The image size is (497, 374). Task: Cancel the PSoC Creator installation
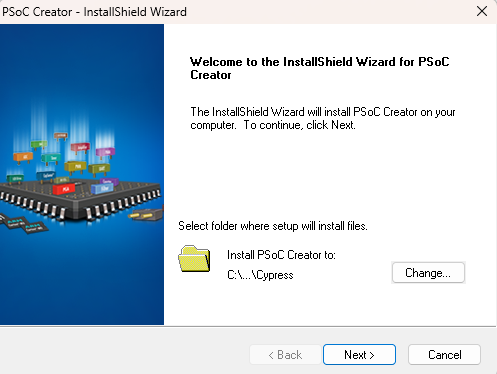pos(444,355)
